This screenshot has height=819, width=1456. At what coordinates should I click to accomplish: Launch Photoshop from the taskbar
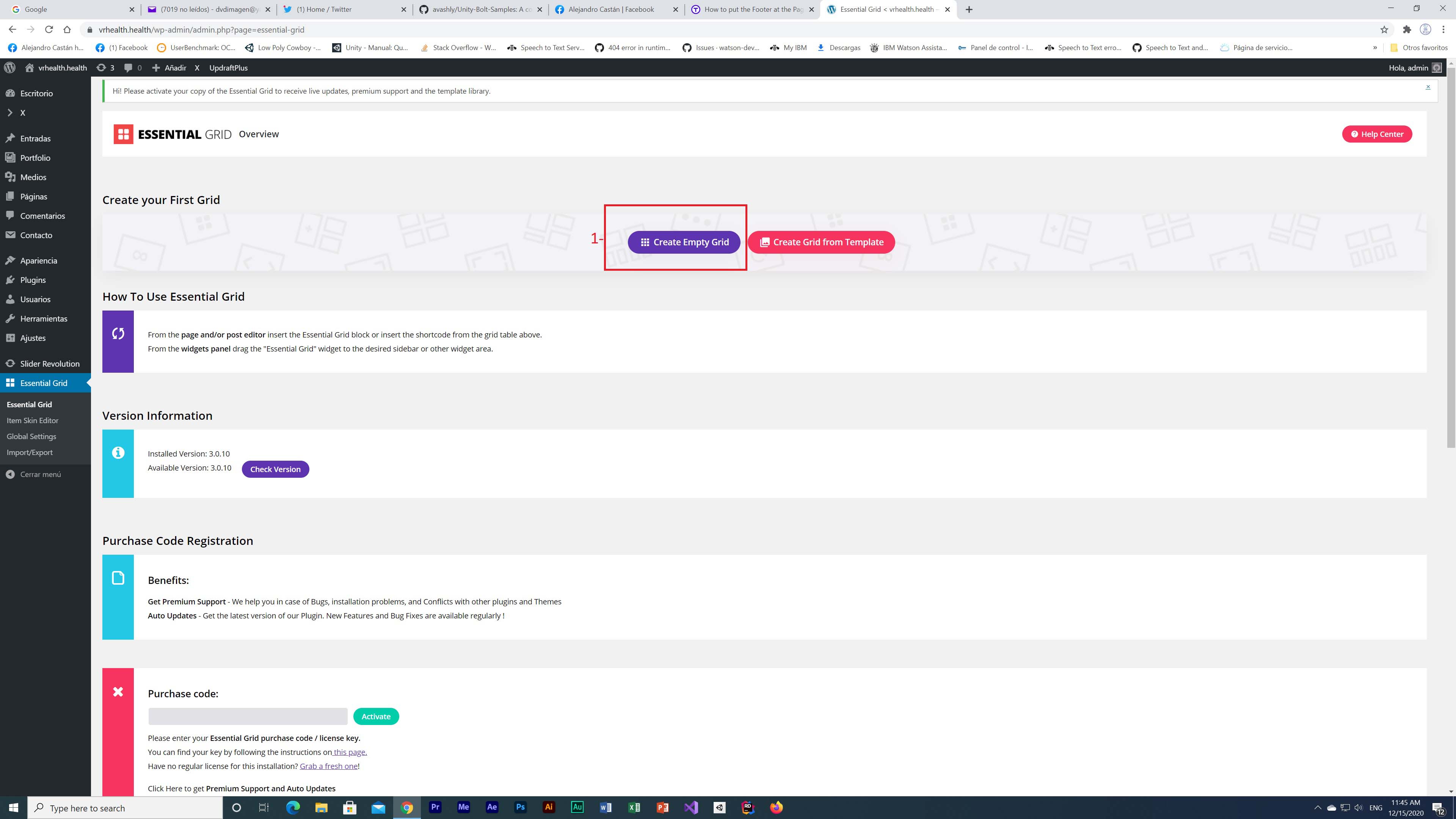coord(520,808)
